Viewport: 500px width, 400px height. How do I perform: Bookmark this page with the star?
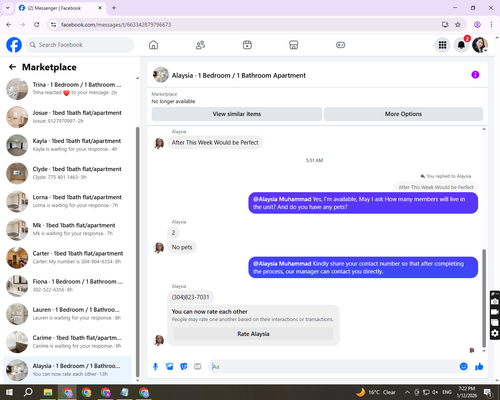tap(458, 25)
